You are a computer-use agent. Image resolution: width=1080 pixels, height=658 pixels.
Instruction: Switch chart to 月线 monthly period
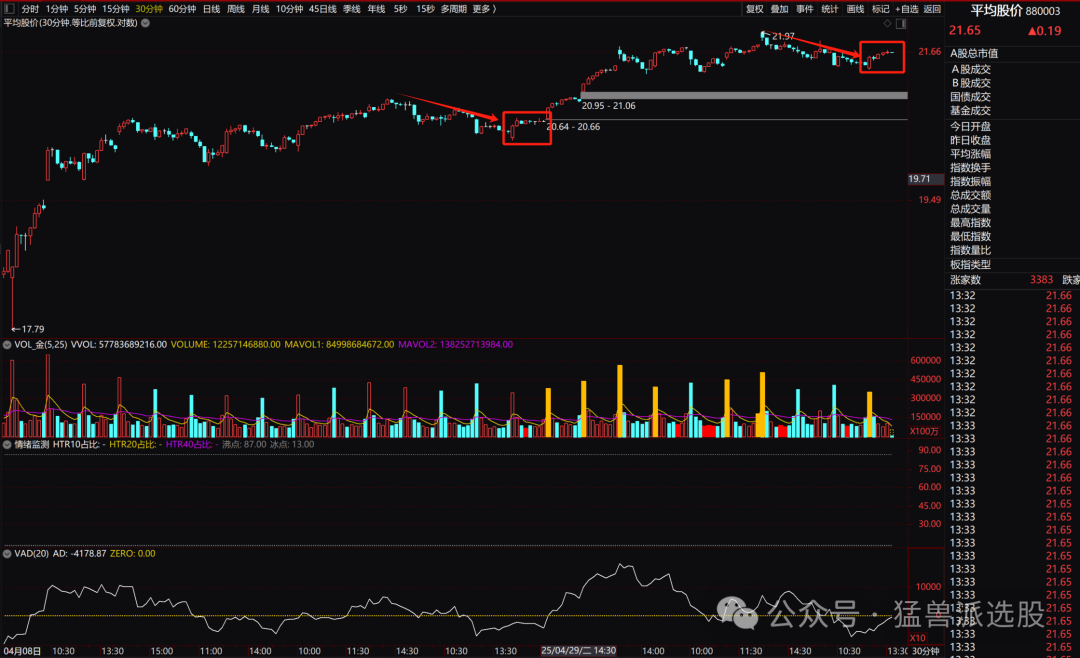click(x=260, y=9)
